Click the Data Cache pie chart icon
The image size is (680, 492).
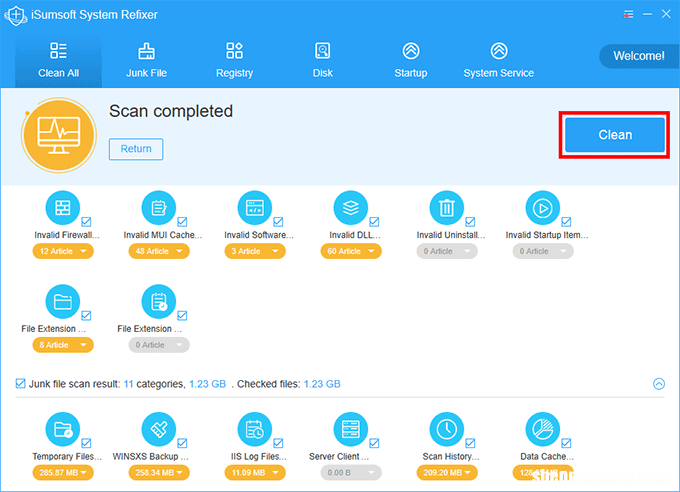click(x=543, y=429)
